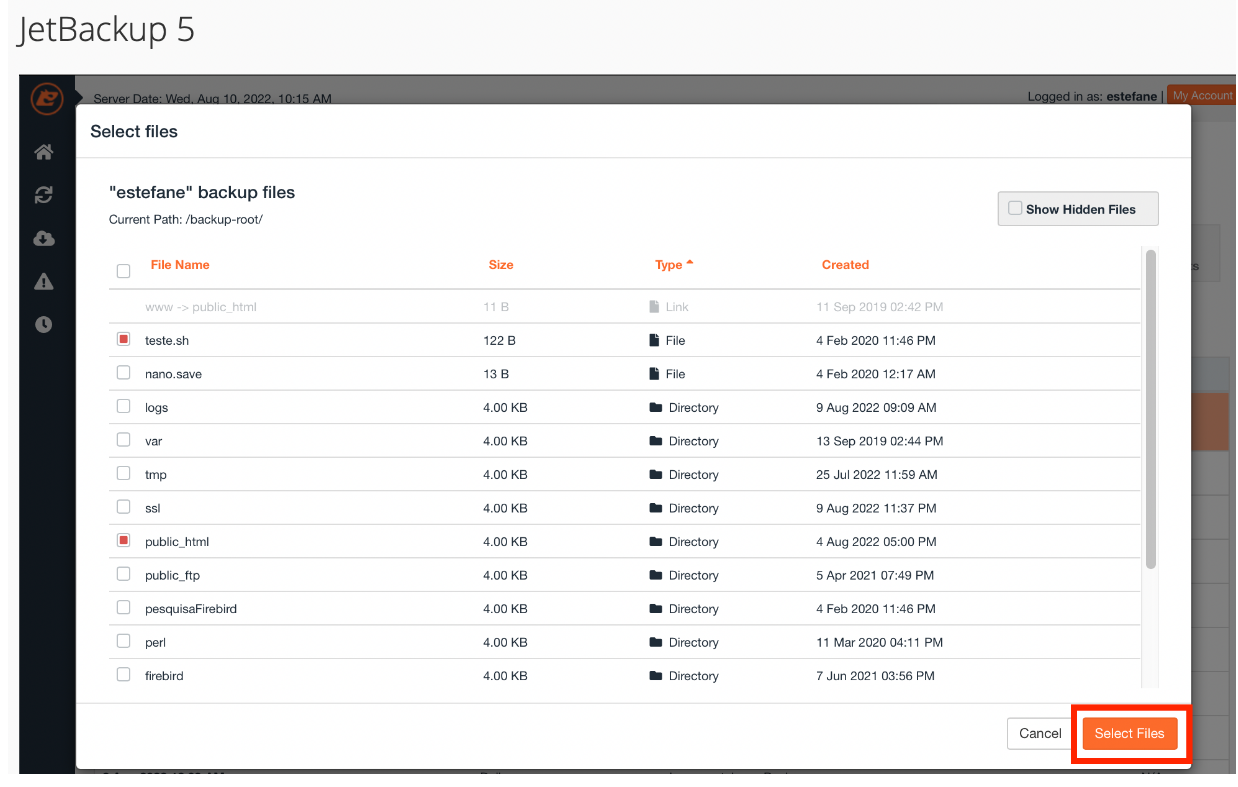Click '5 Apr 2021 07:49 PM' date
The width and height of the screenshot is (1238, 787).
click(x=875, y=575)
